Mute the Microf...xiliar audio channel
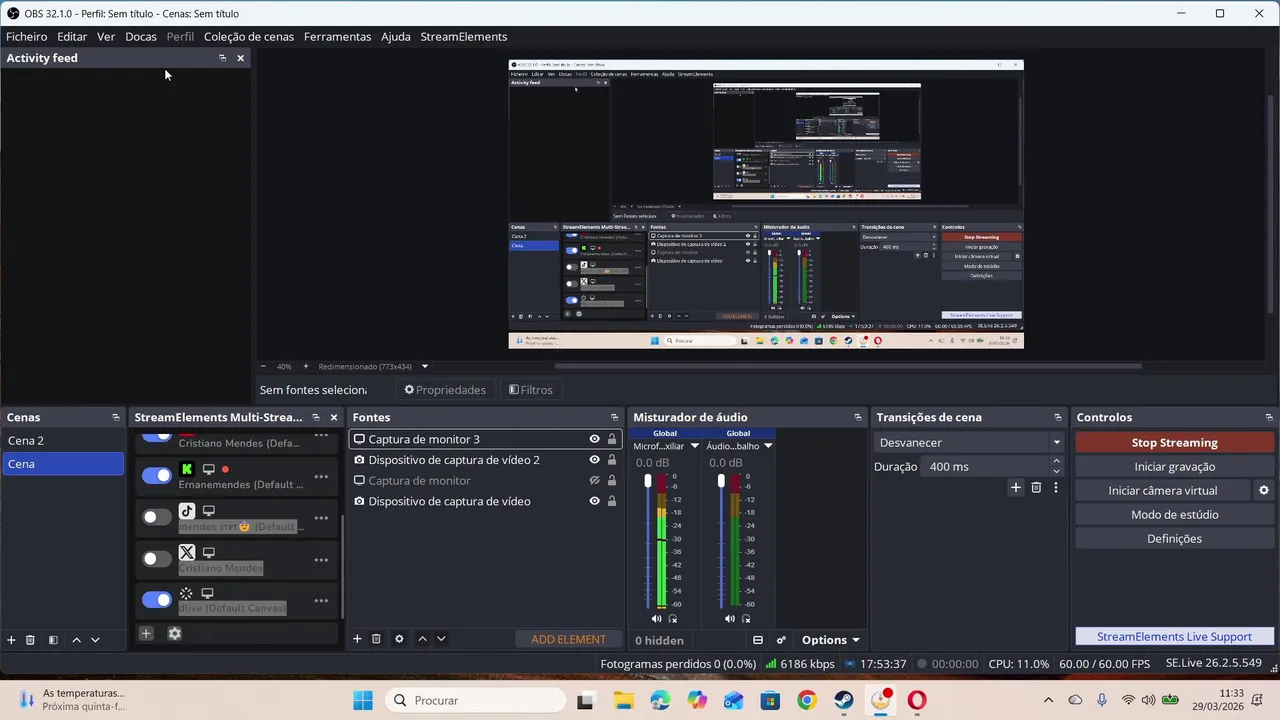Image resolution: width=1280 pixels, height=720 pixels. 656,619
